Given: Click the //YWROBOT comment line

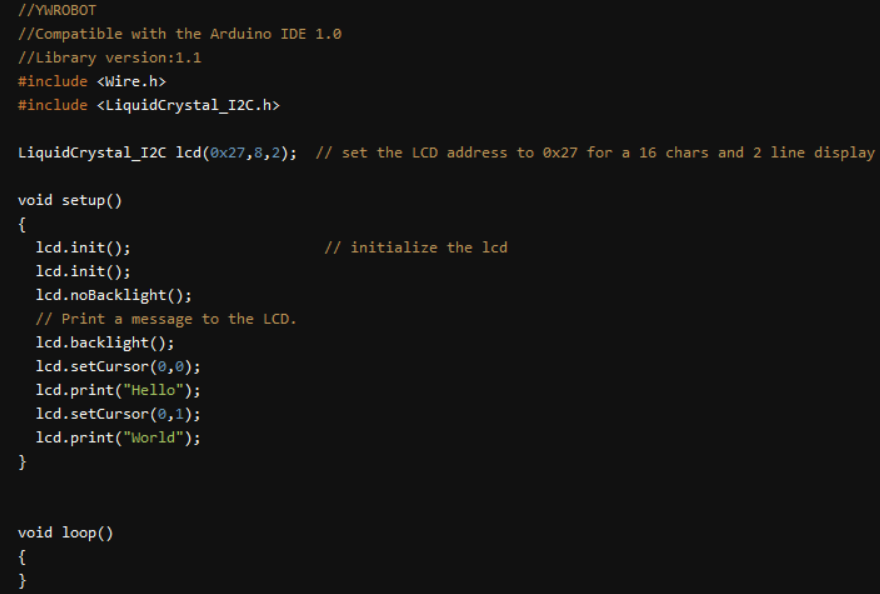Looking at the screenshot, I should [x=57, y=10].
